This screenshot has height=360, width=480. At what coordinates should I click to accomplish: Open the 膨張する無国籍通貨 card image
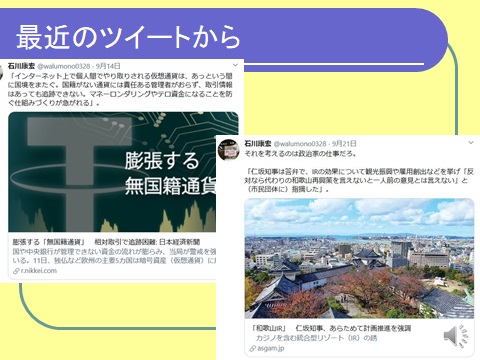click(112, 172)
